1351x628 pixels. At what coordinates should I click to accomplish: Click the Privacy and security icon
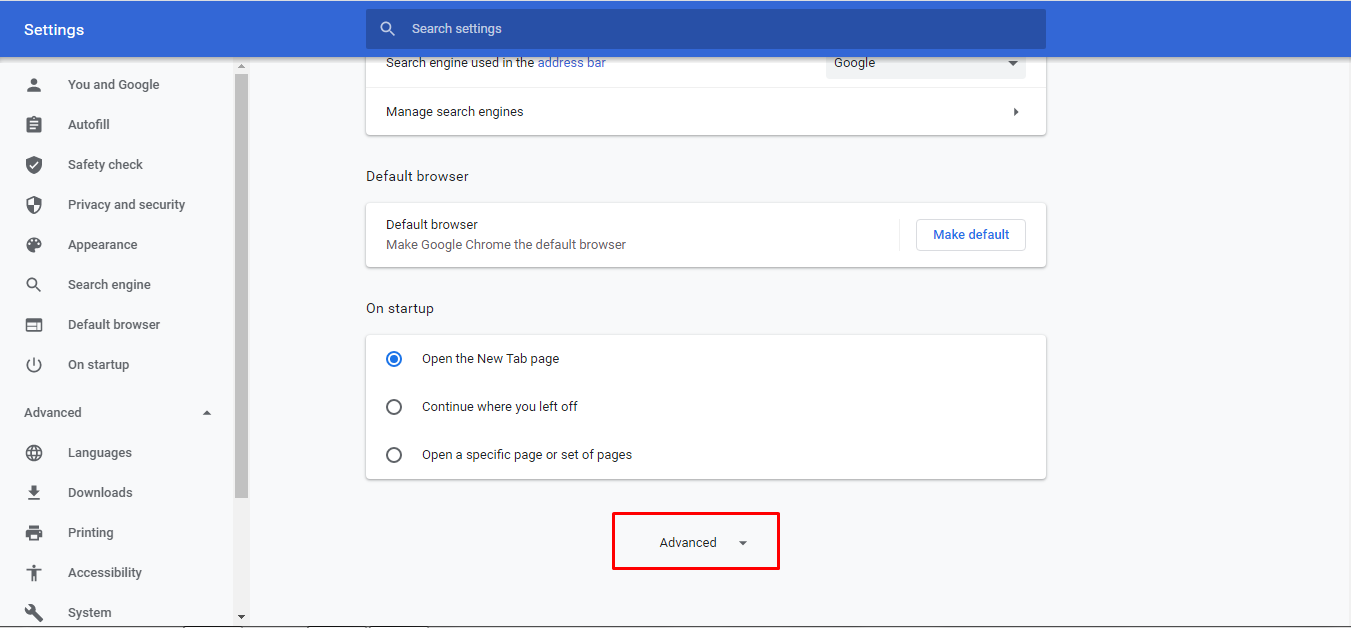point(33,204)
